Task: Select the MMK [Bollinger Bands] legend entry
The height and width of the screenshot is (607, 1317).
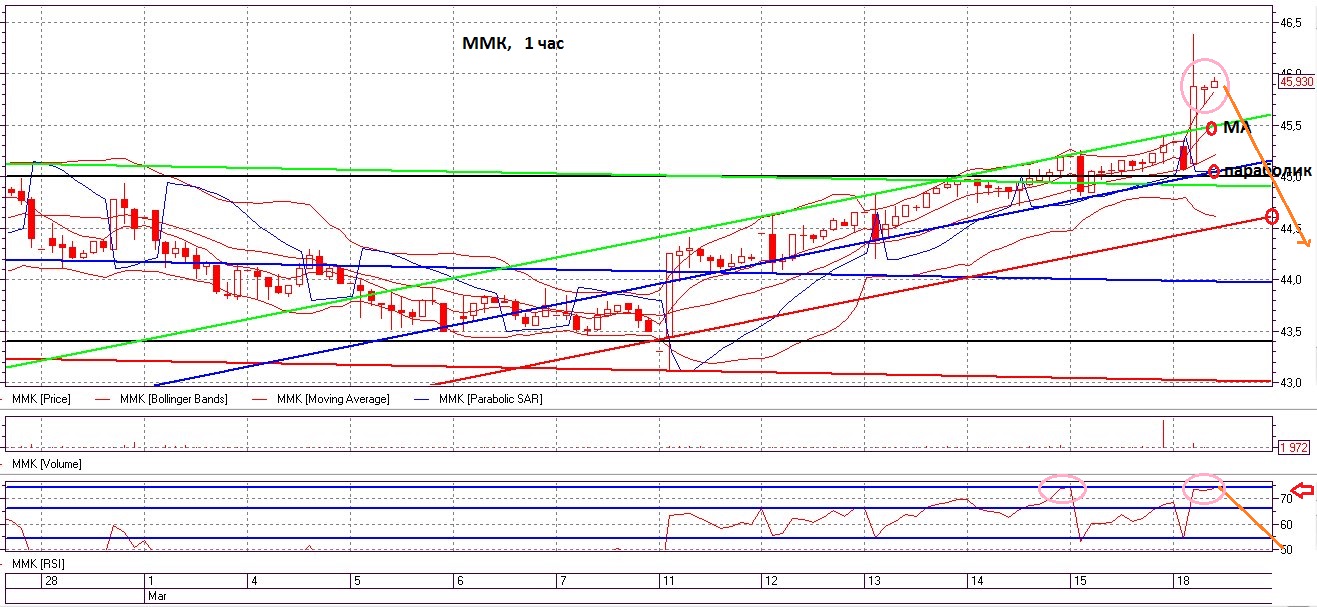Action: pyautogui.click(x=173, y=399)
